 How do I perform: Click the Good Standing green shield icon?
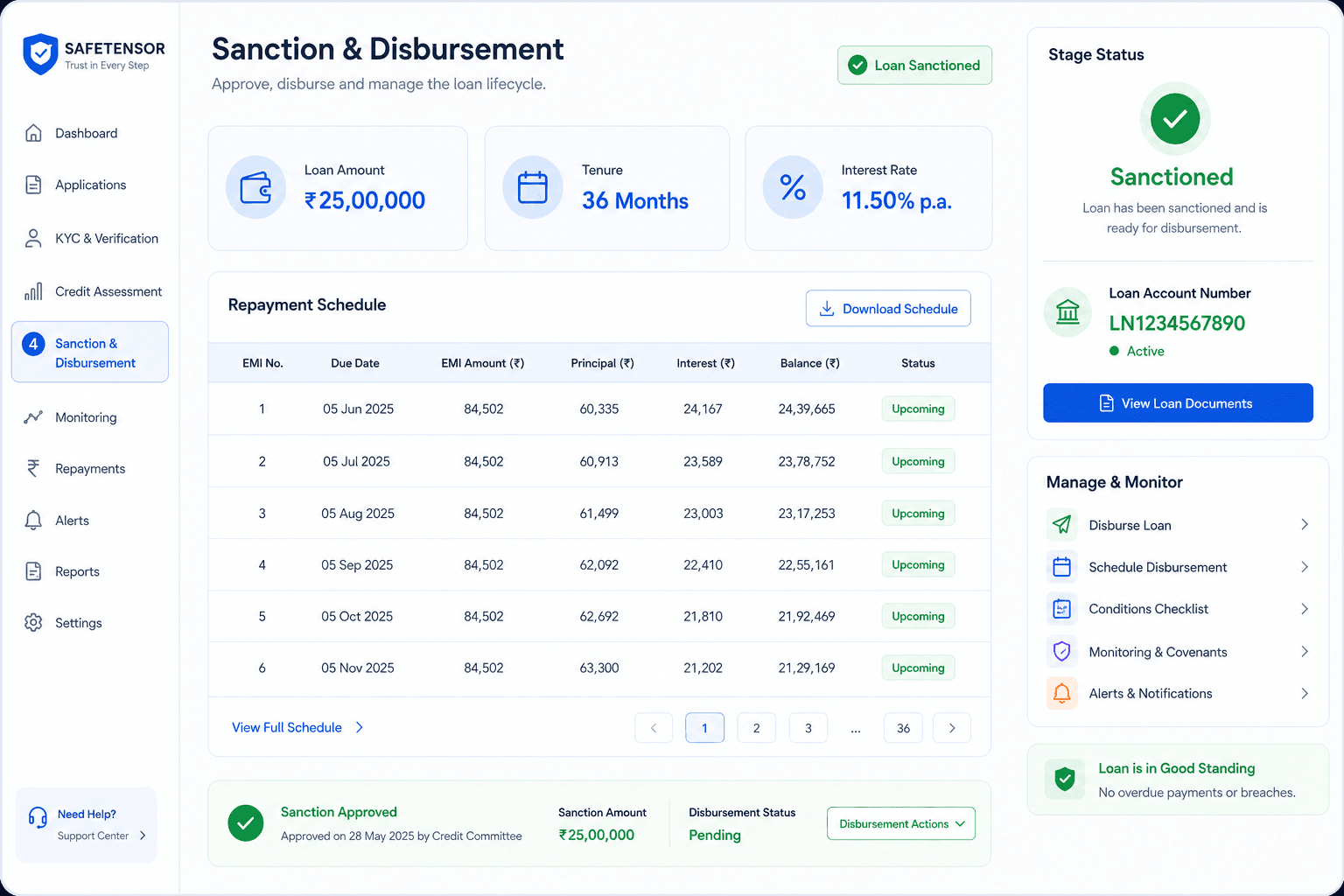pos(1065,779)
